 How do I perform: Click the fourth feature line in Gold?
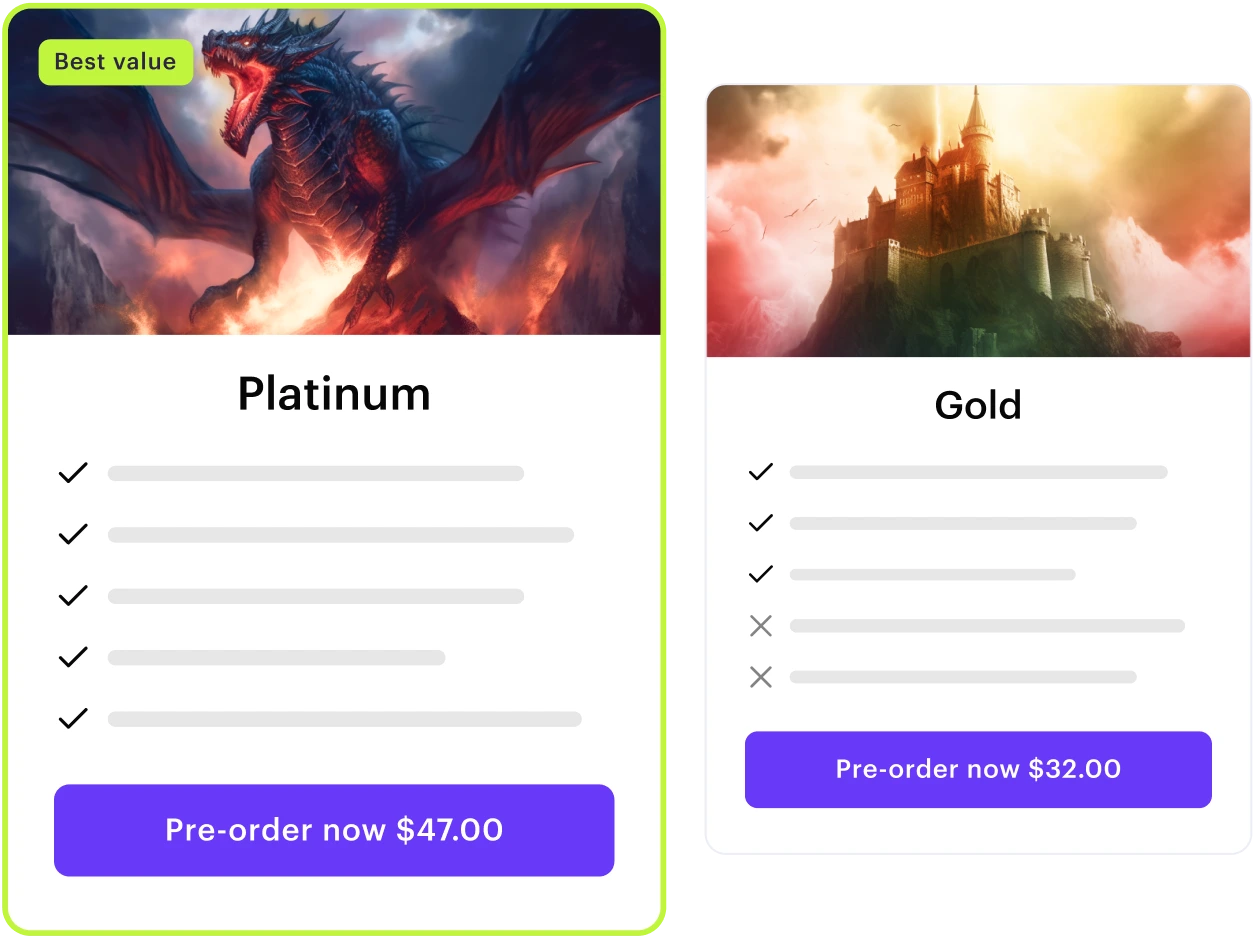click(x=987, y=626)
